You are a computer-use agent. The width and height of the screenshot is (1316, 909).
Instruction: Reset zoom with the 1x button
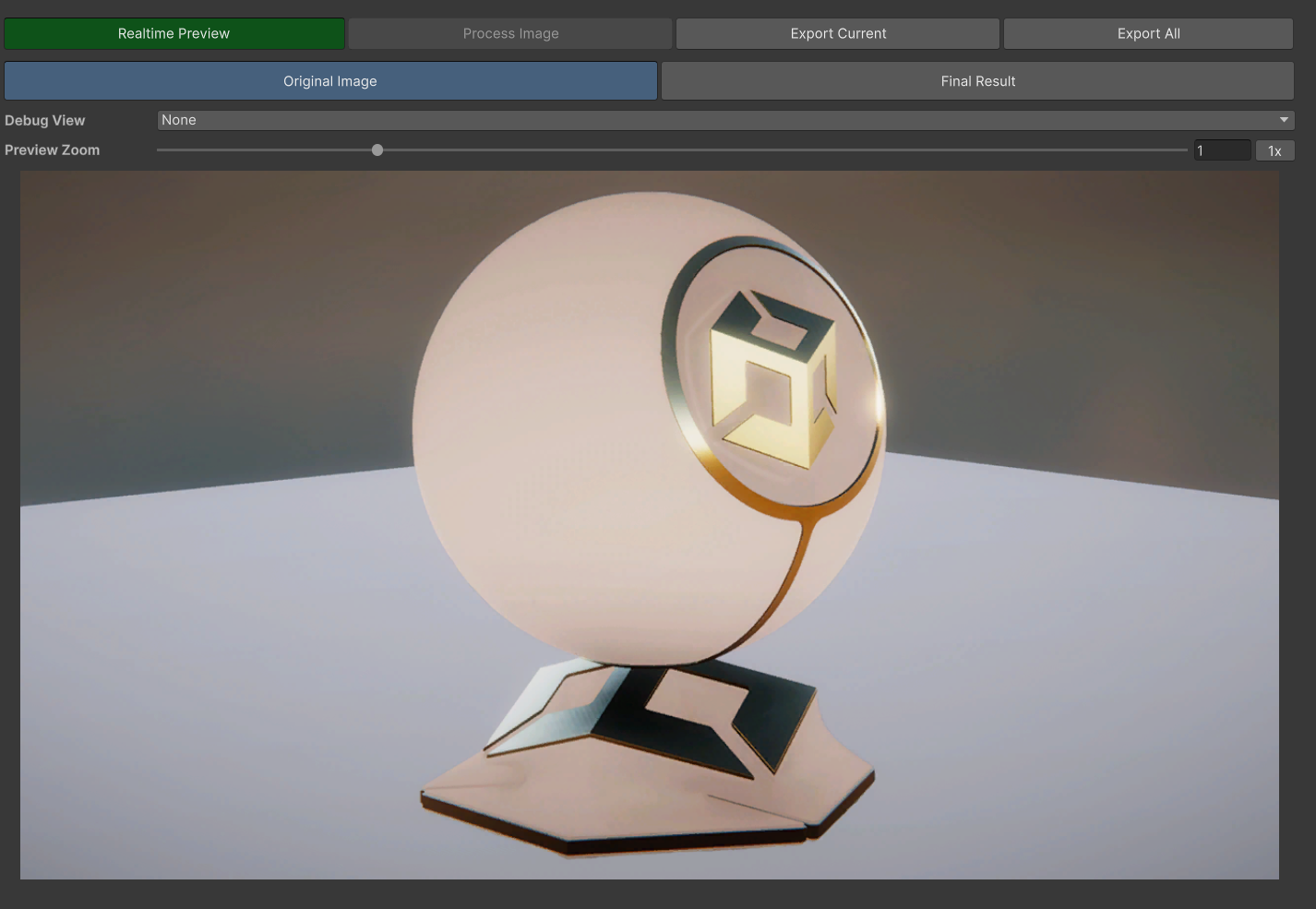1274,150
